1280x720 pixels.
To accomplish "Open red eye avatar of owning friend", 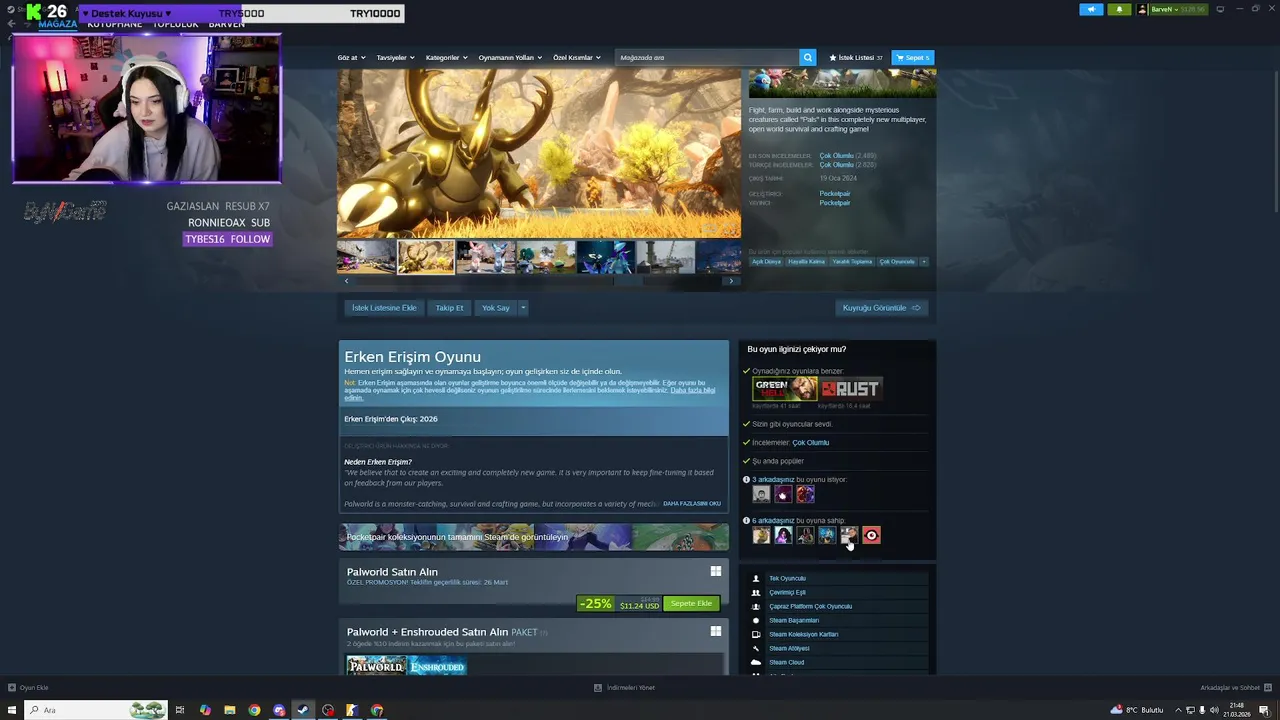I will pyautogui.click(x=871, y=535).
